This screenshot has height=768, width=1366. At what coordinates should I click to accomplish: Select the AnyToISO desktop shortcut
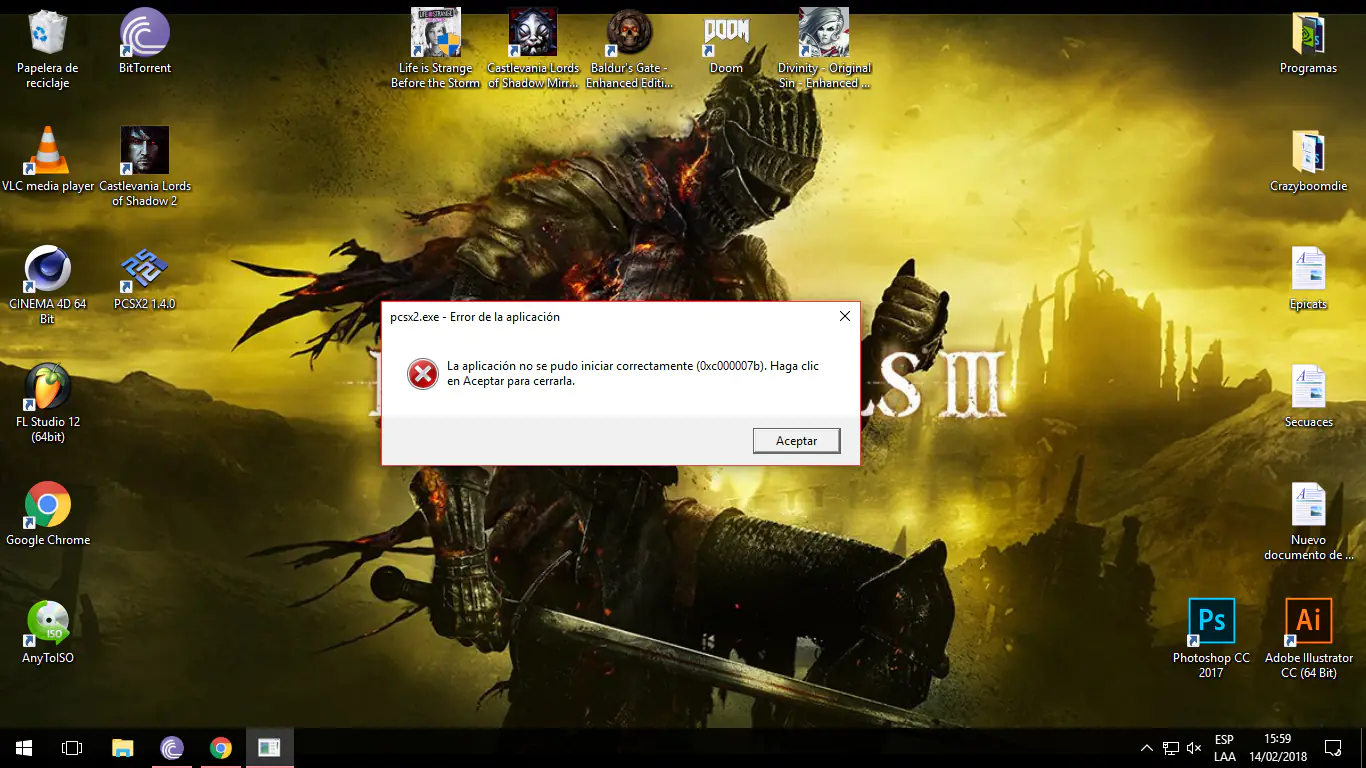(x=47, y=631)
